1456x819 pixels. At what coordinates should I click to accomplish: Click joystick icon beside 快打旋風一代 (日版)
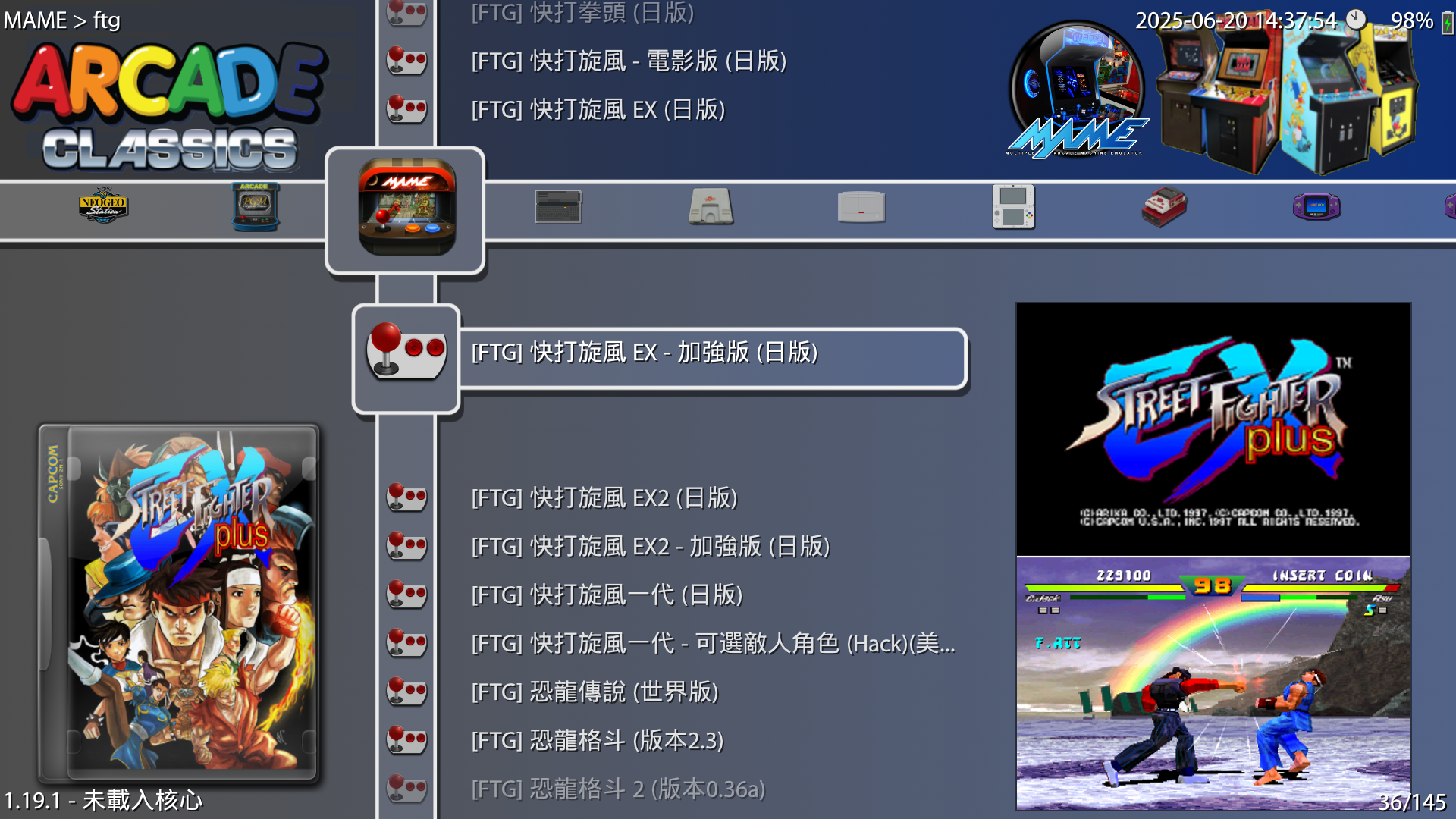pos(406,595)
